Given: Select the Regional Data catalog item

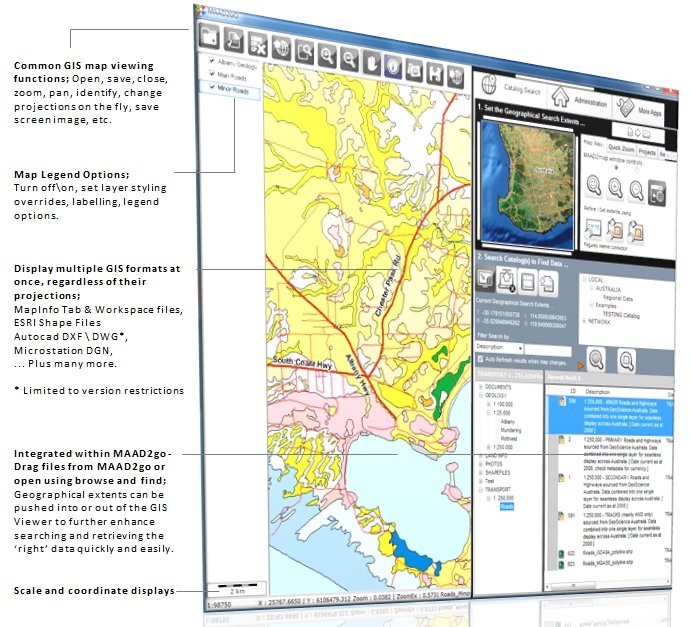Looking at the screenshot, I should pos(617,298).
